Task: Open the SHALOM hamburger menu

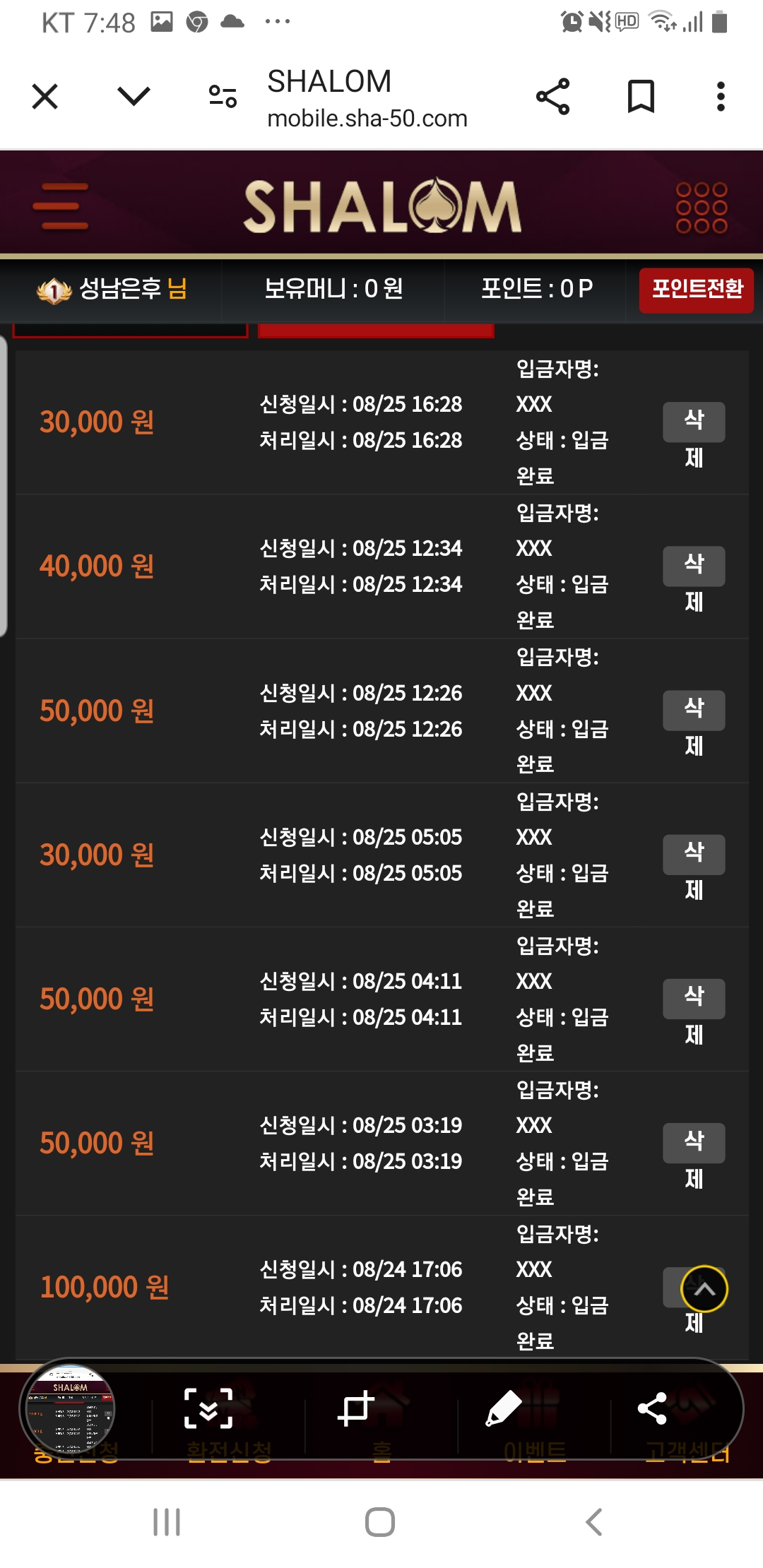Action: click(x=61, y=206)
